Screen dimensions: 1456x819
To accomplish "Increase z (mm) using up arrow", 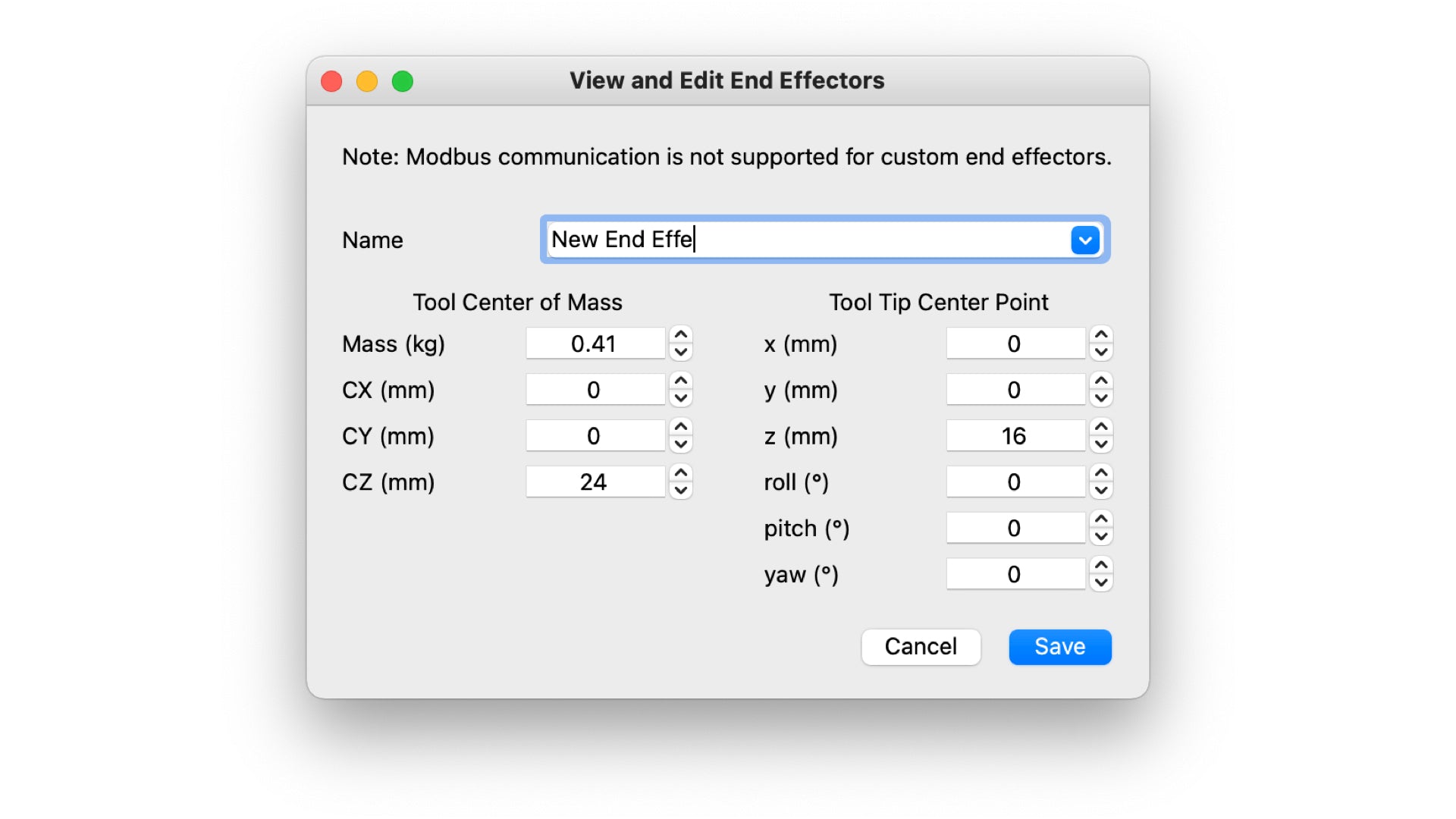I will coord(1101,428).
